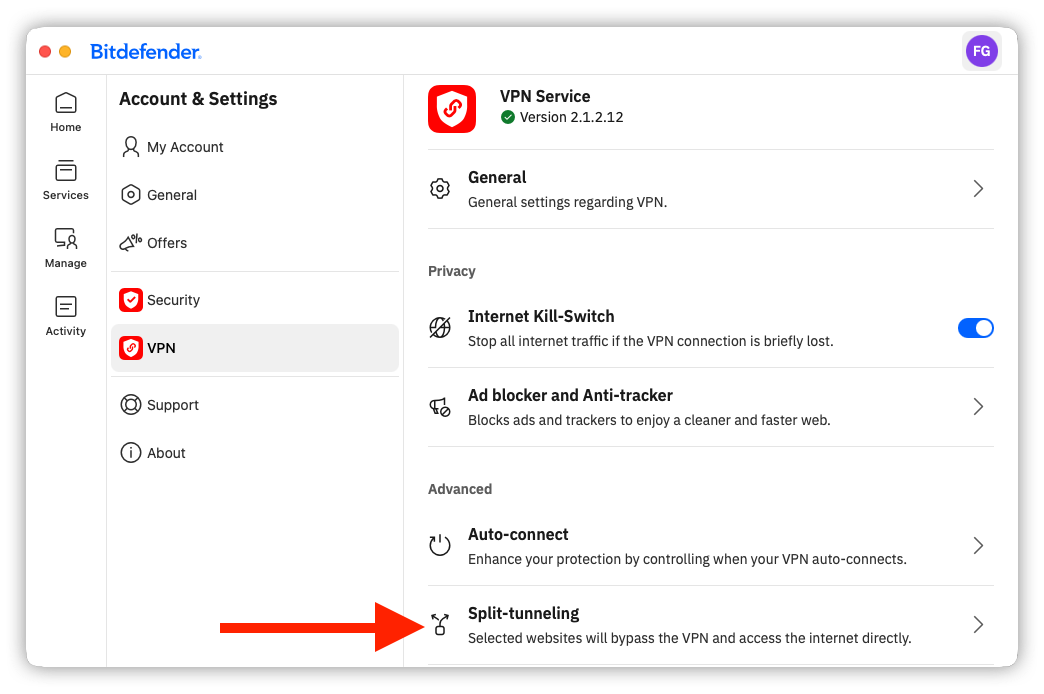
Task: Expand Ad blocker and Anti-tracker chevron
Action: pos(978,407)
